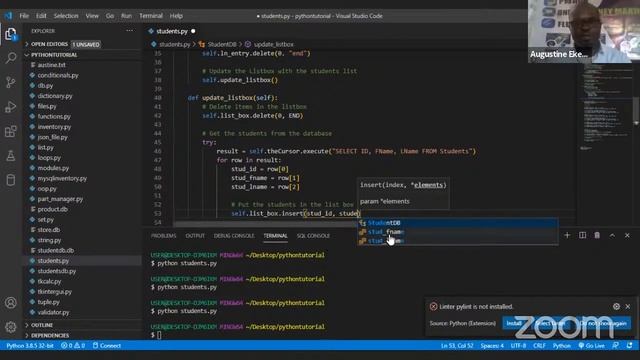Open the Help menu
The width and height of the screenshot is (640, 360).
176,16
